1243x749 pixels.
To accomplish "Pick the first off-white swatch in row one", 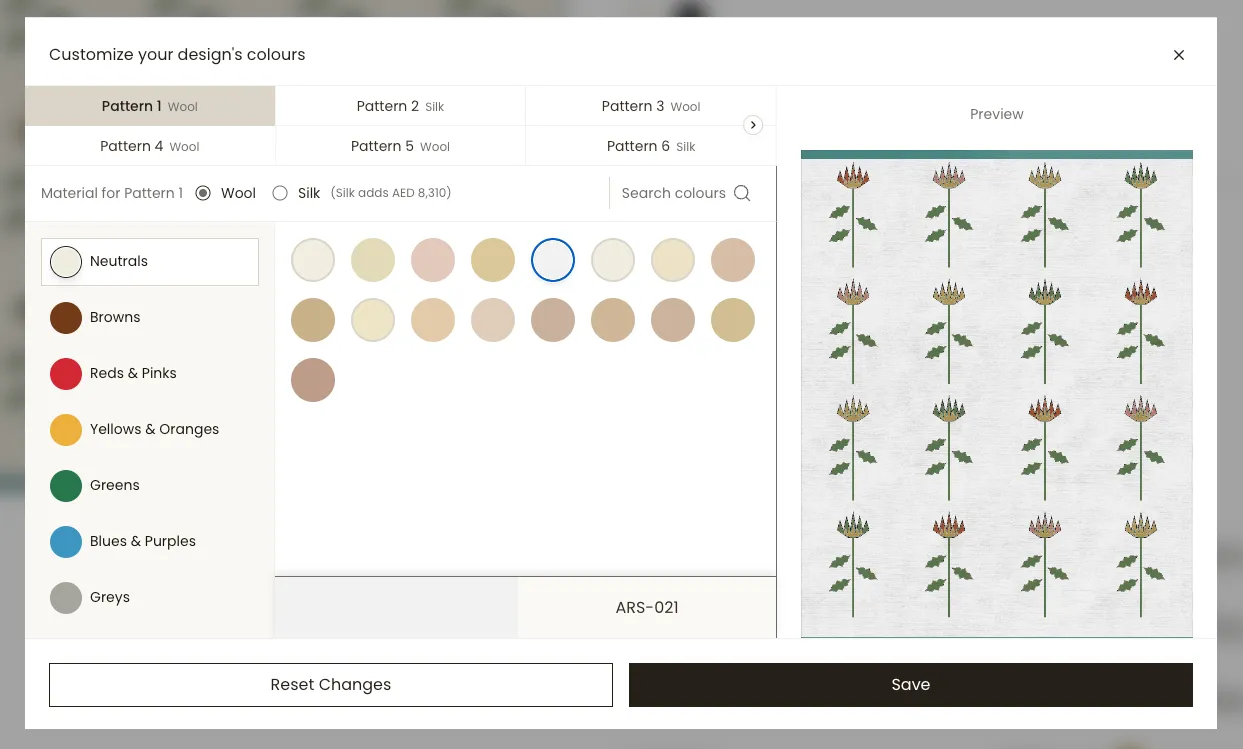I will click(313, 260).
